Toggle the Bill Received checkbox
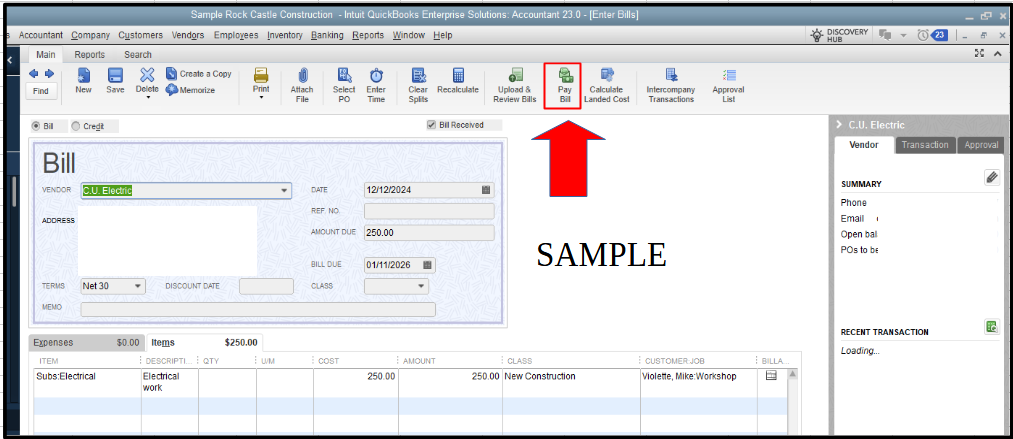 click(432, 125)
